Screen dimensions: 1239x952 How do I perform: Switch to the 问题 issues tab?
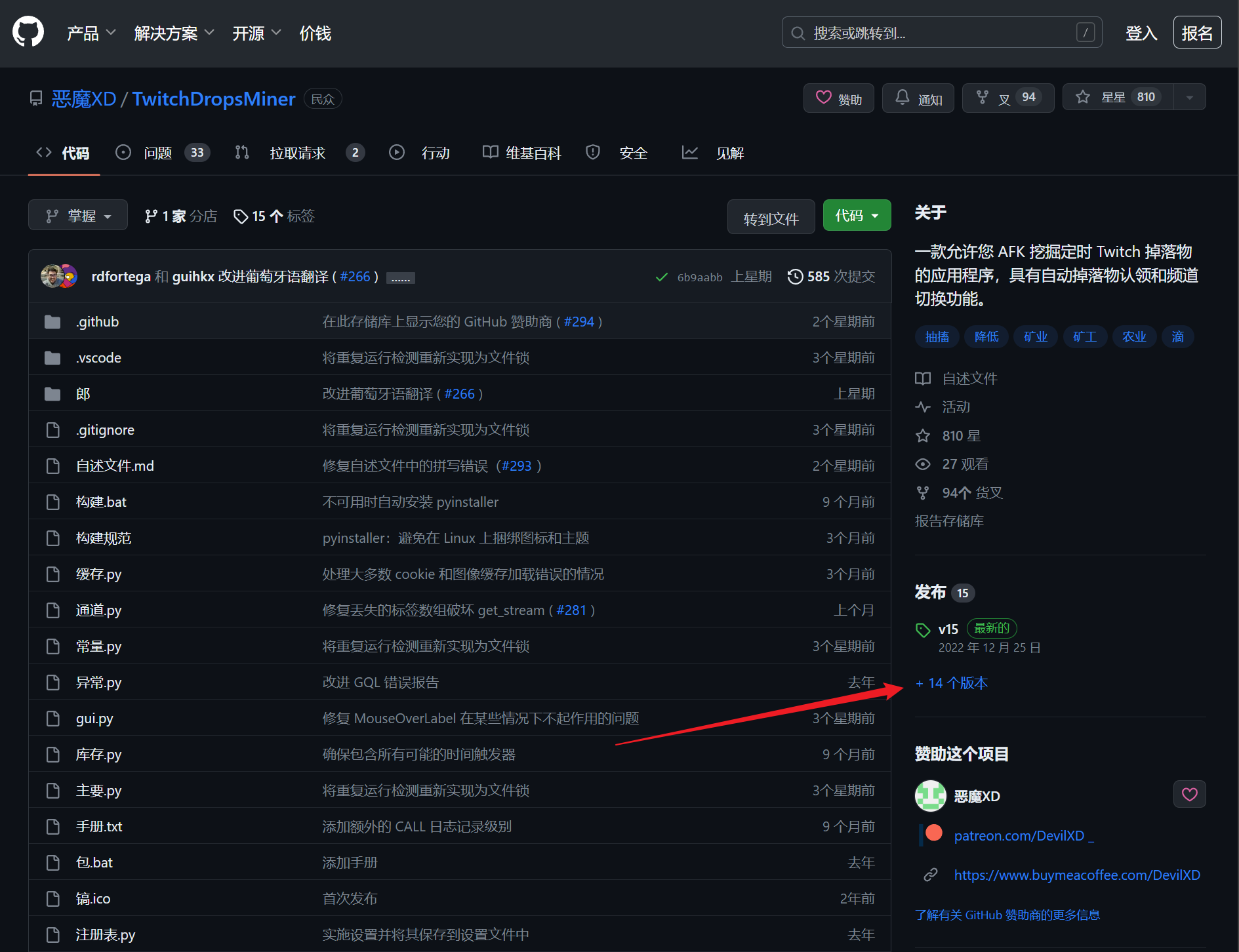pyautogui.click(x=163, y=153)
